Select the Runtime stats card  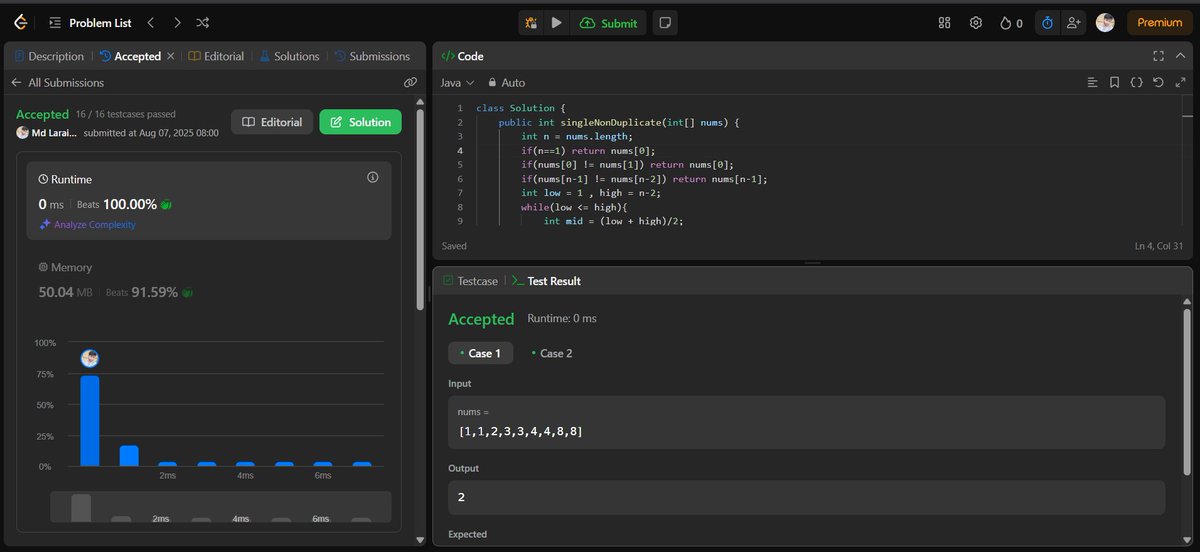tap(209, 201)
